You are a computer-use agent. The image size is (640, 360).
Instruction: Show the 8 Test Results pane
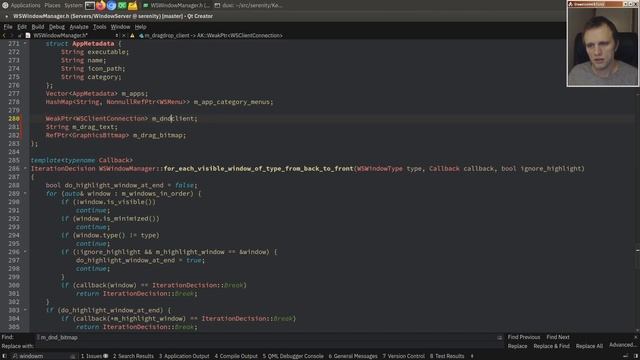[447, 356]
